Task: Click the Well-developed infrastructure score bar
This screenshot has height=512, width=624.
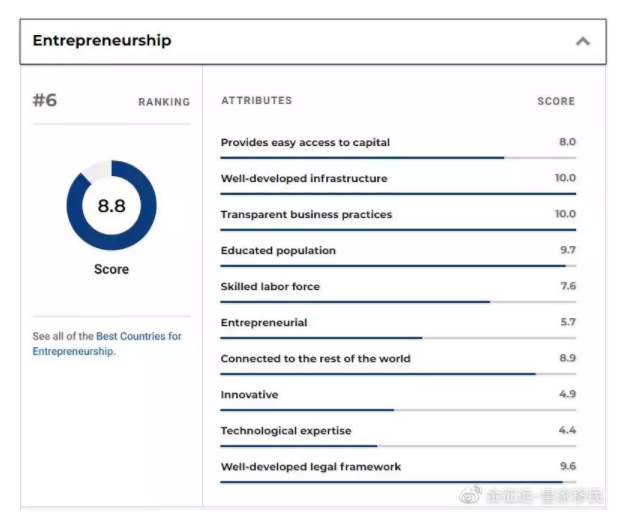Action: pos(398,194)
